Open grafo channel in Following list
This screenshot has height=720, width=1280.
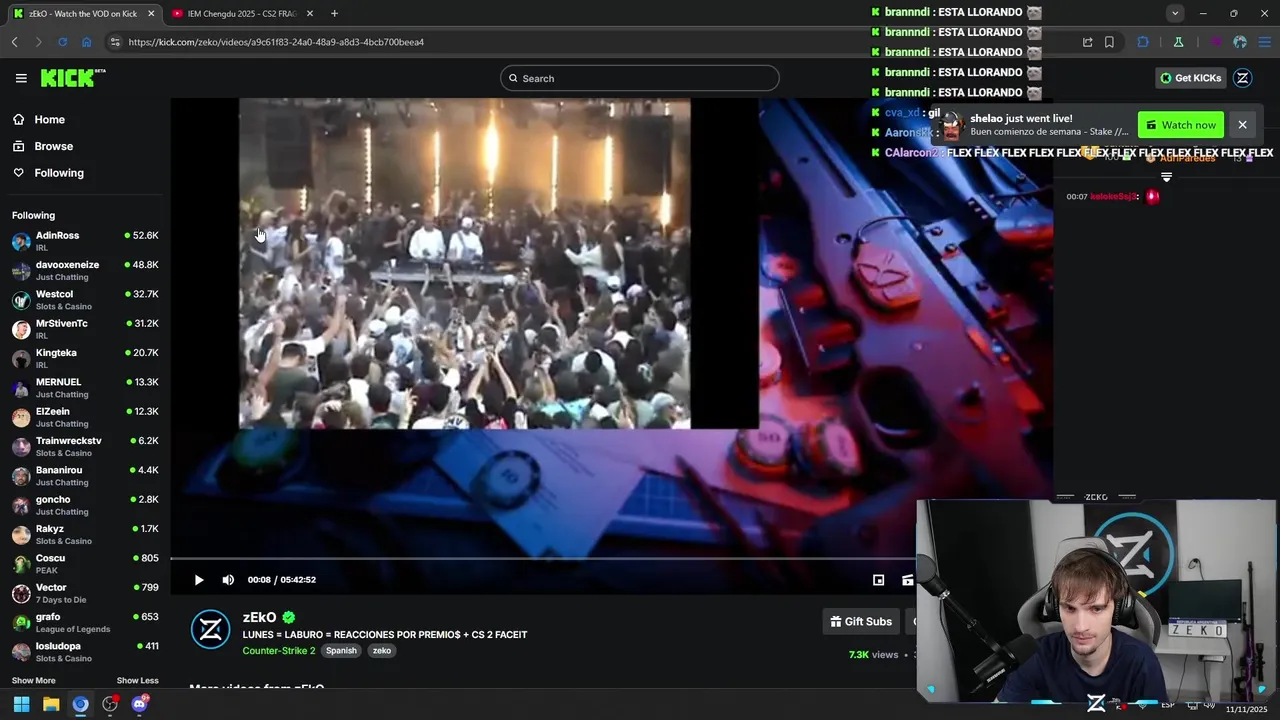click(x=85, y=623)
